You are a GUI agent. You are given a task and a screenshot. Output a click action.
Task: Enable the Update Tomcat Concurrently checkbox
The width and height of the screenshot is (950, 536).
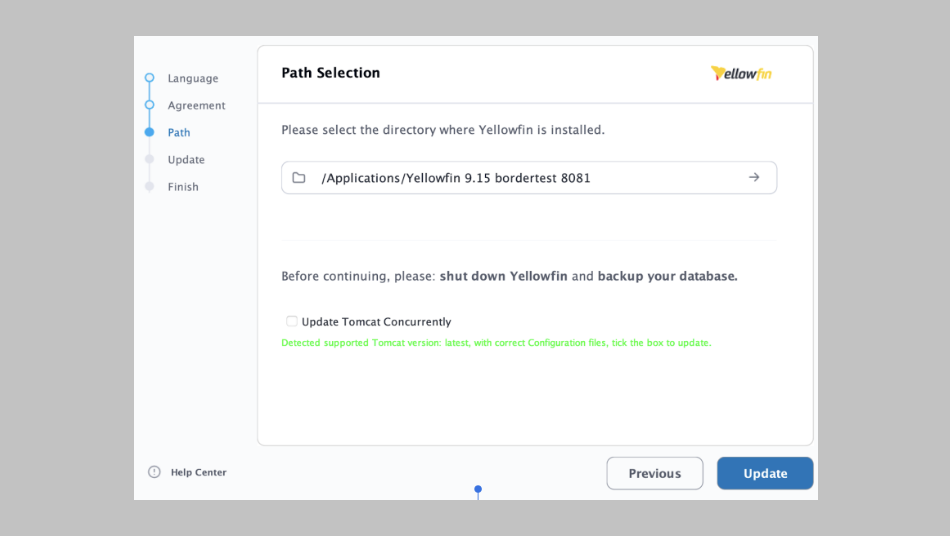click(292, 321)
